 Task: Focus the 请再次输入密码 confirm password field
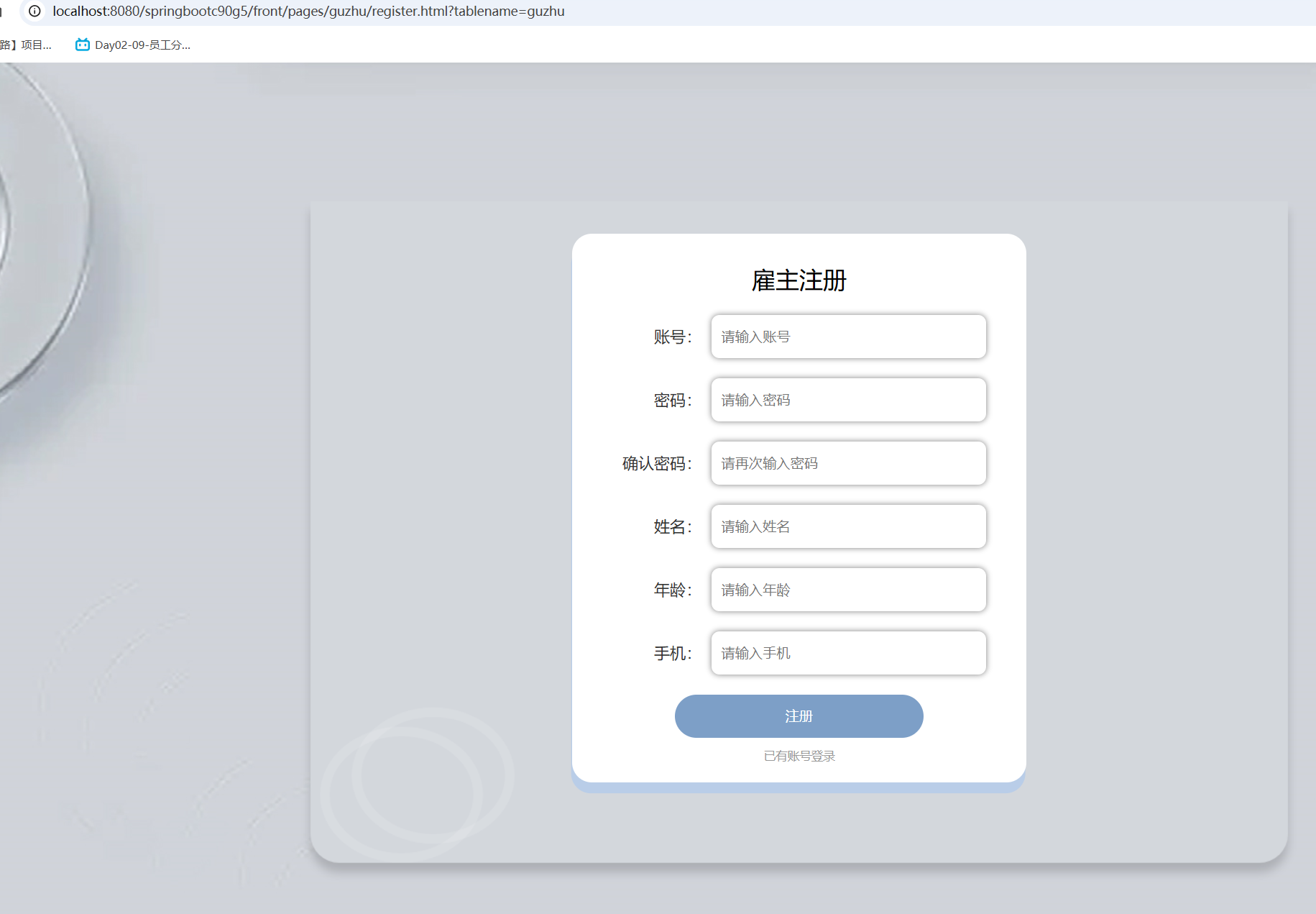(848, 463)
